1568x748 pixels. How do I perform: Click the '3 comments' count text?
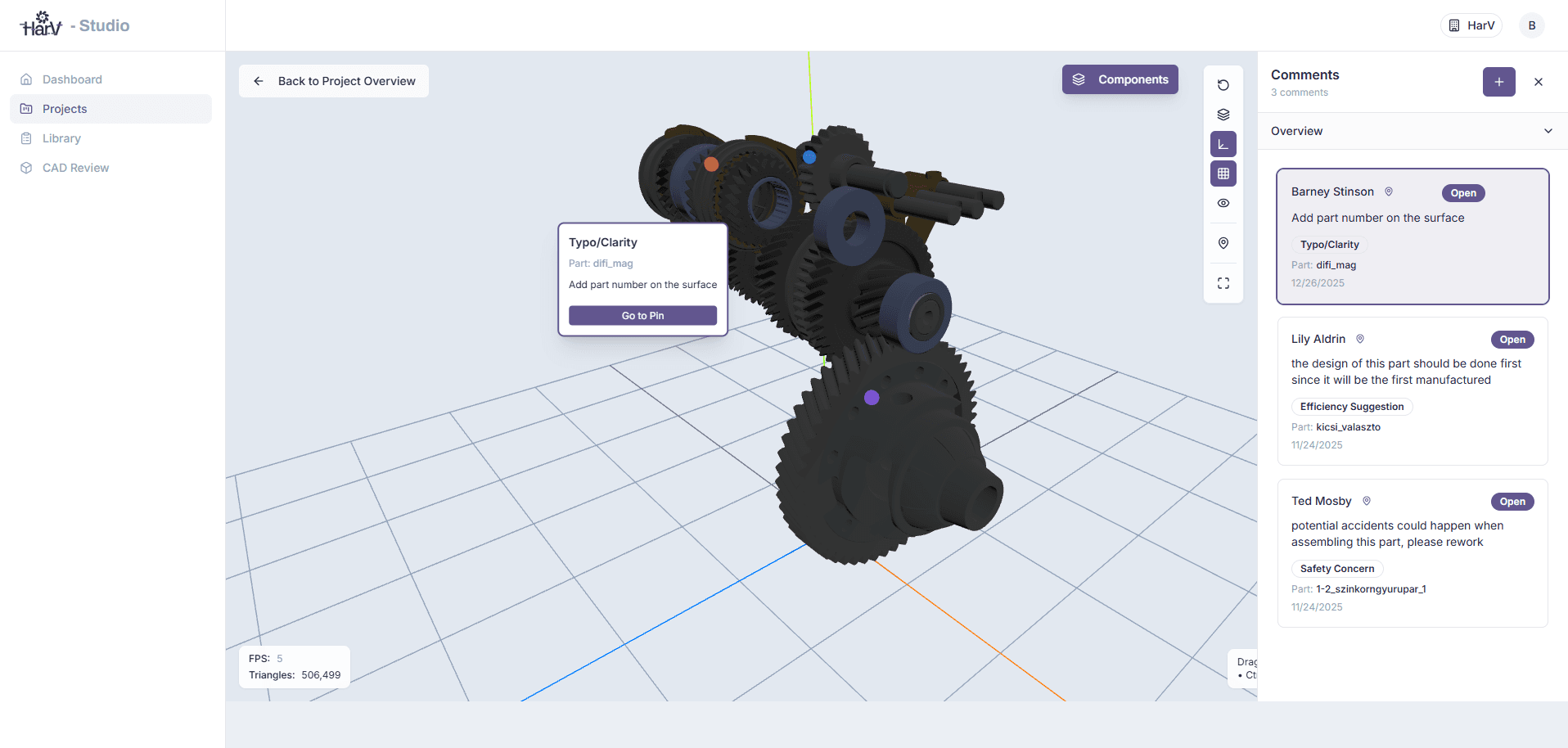(x=1300, y=92)
